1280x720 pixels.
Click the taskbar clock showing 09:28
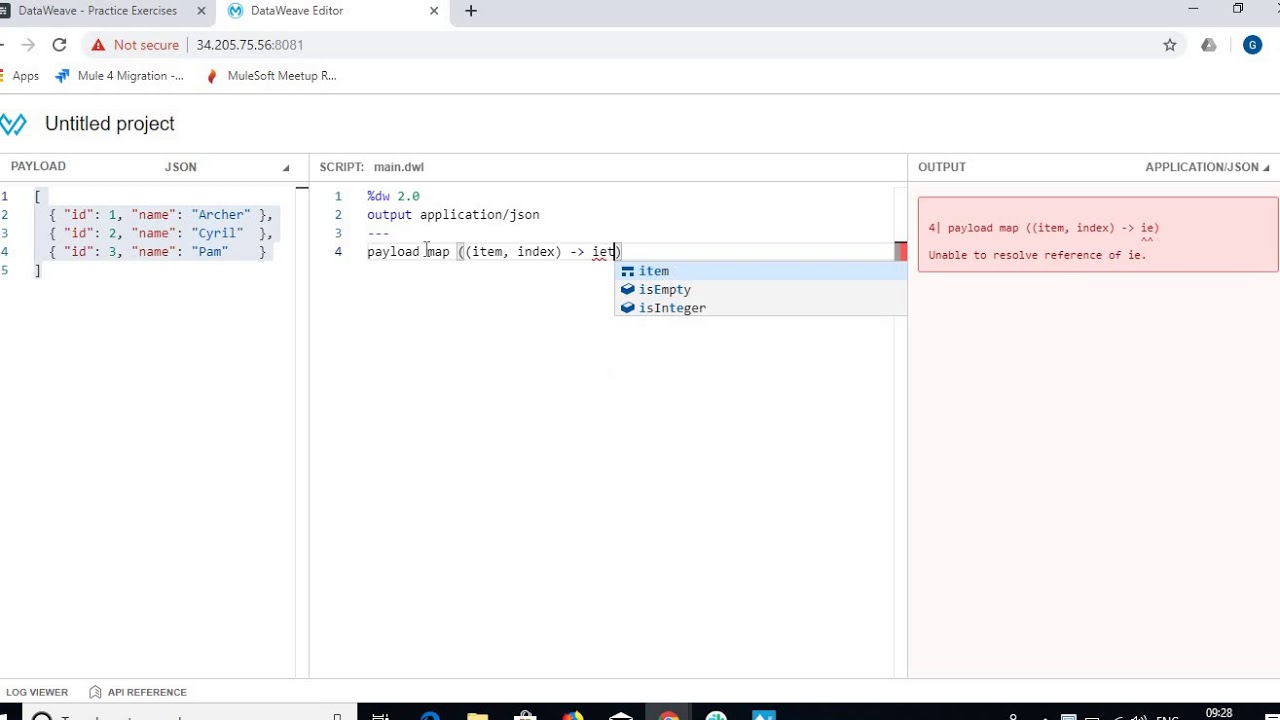click(1219, 713)
